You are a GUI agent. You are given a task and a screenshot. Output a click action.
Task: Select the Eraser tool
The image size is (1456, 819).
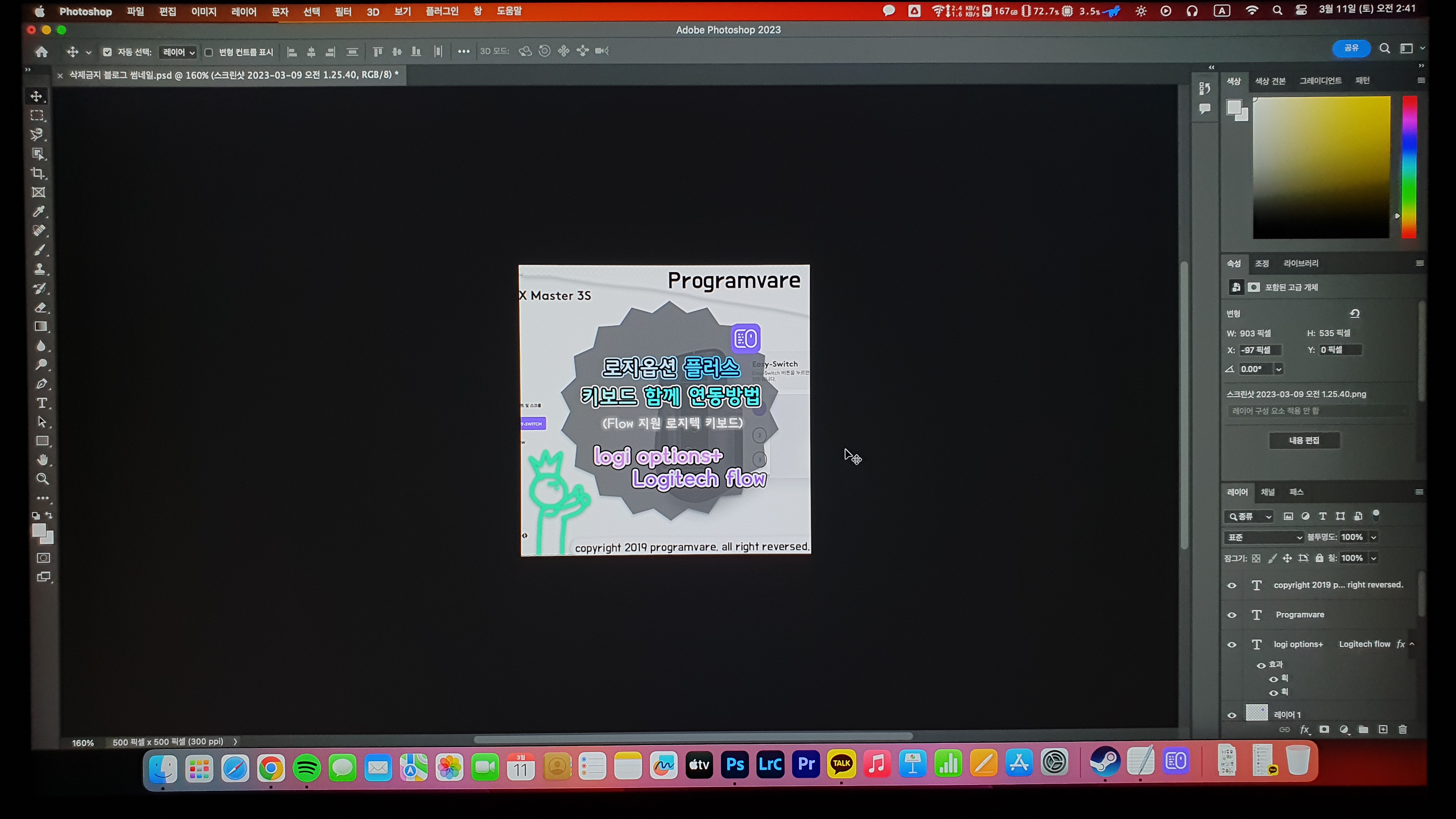(41, 307)
